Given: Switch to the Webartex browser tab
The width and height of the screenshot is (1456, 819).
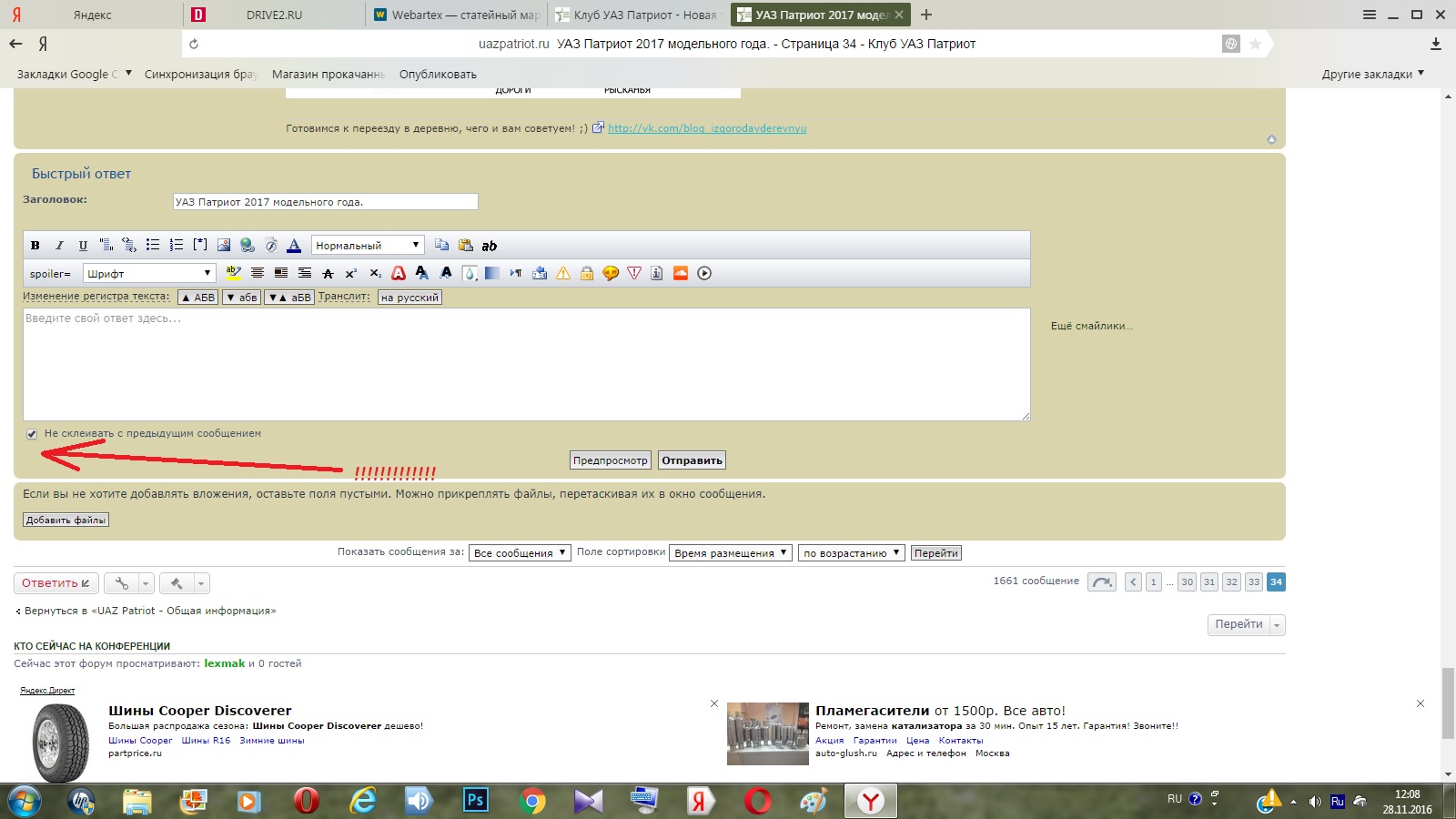Looking at the screenshot, I should 456,15.
